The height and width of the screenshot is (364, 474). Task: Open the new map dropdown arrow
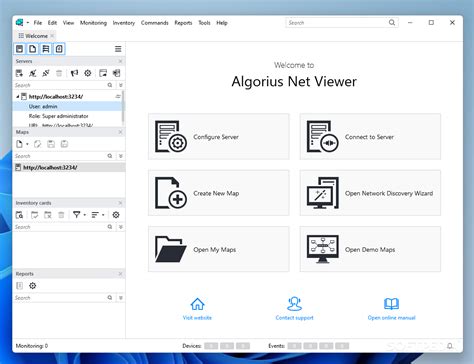tap(27, 144)
